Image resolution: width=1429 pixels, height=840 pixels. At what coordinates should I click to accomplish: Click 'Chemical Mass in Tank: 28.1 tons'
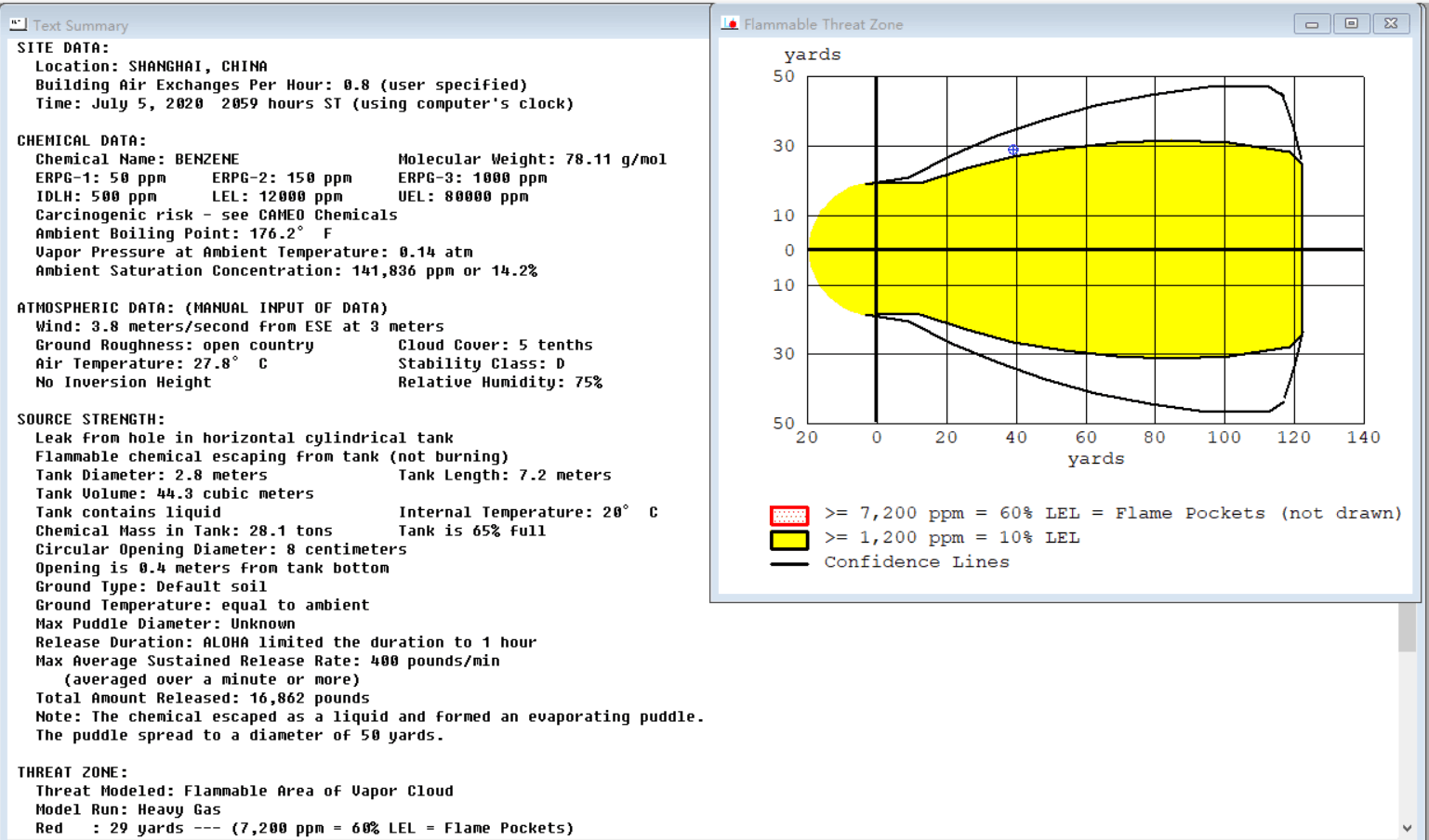pyautogui.click(x=184, y=532)
